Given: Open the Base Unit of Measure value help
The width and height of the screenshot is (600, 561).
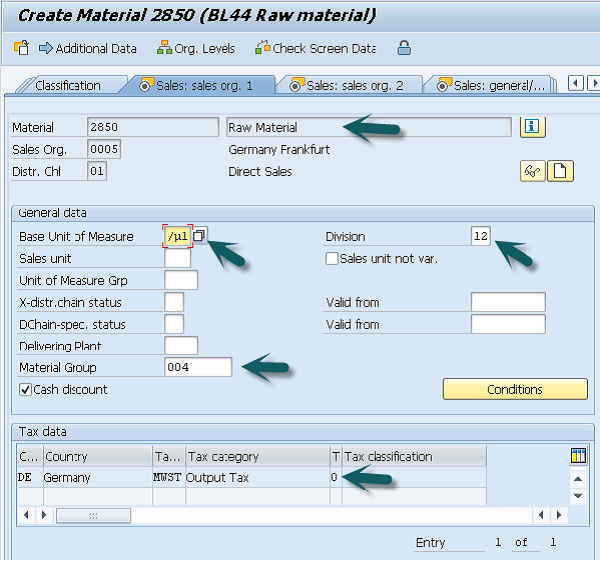Looking at the screenshot, I should click(199, 236).
